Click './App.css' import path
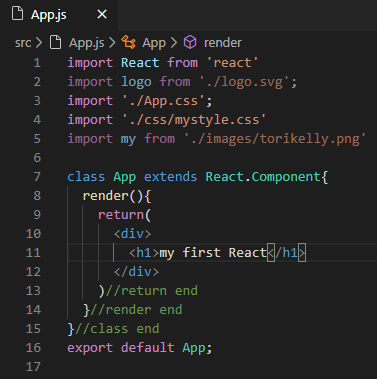This screenshot has width=377, height=379. 164,101
